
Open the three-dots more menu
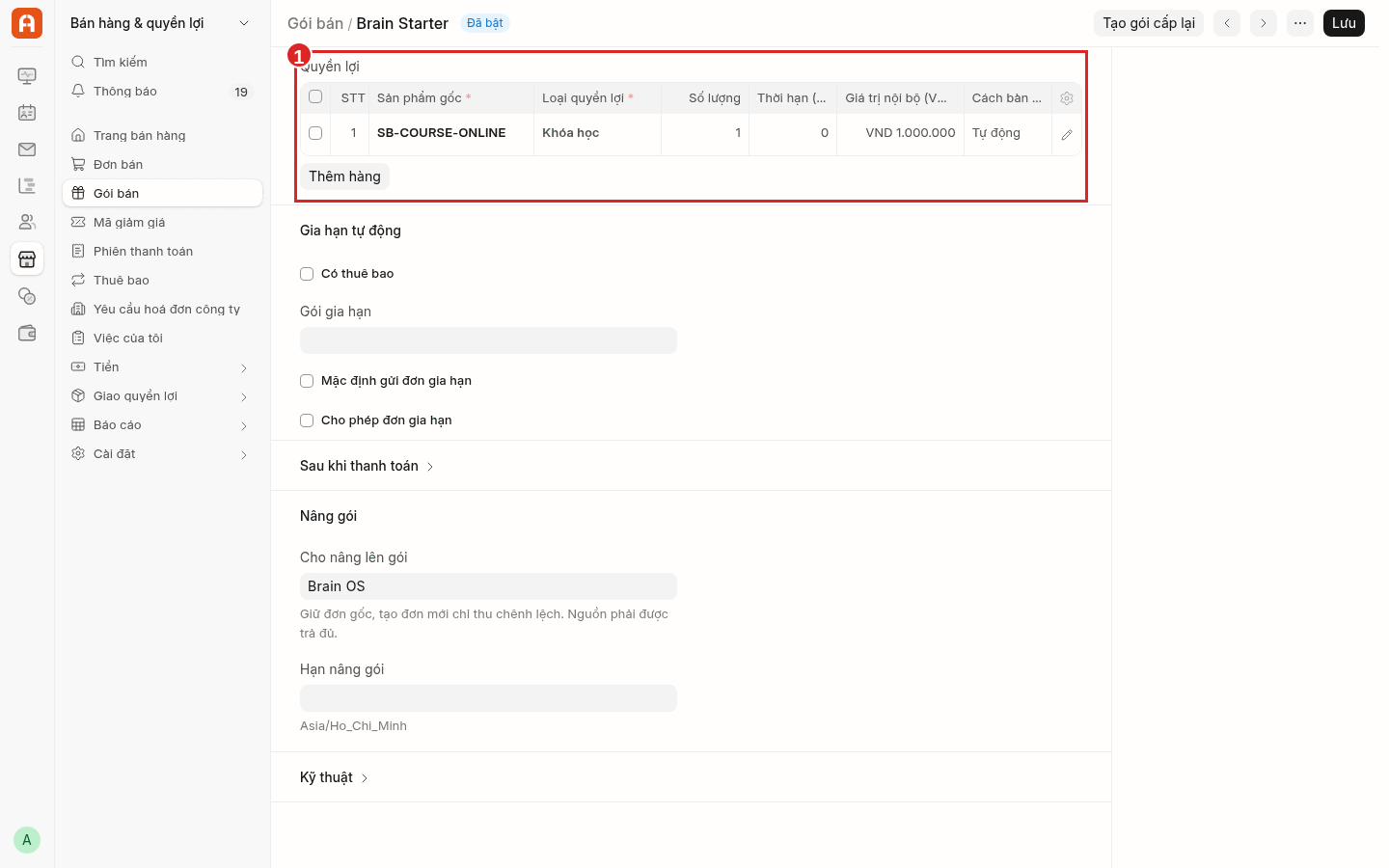pyautogui.click(x=1300, y=23)
